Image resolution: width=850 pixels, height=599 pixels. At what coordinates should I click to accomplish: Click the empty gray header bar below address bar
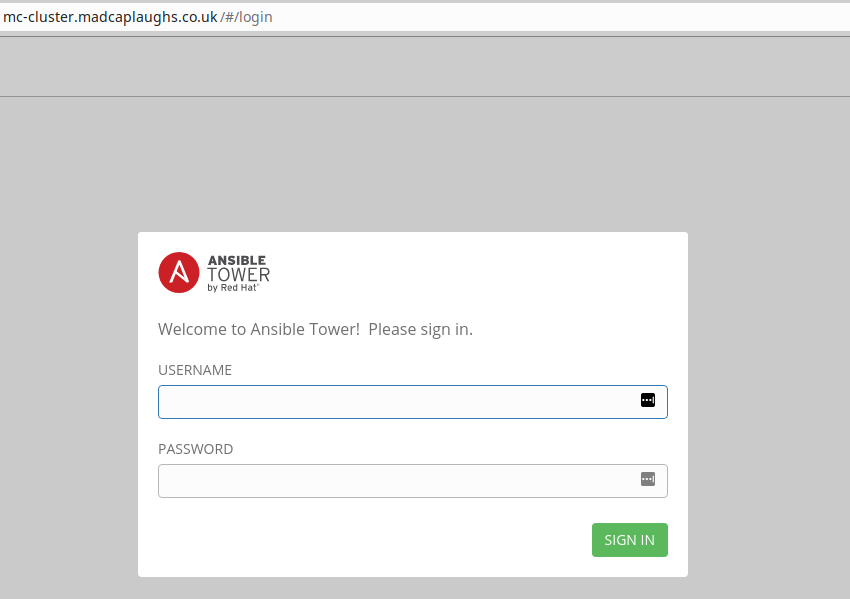(425, 67)
